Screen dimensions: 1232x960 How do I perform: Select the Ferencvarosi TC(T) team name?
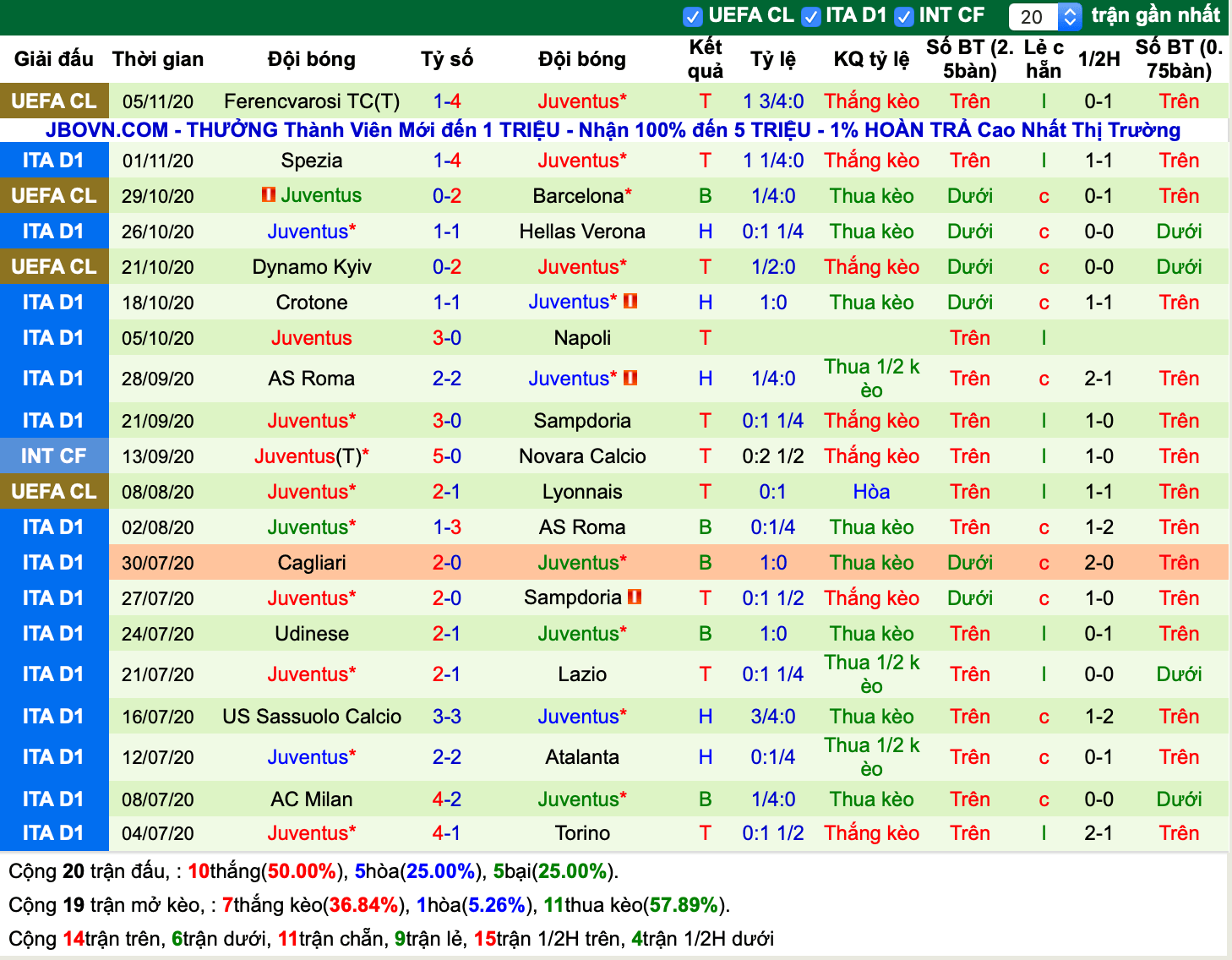[x=312, y=101]
